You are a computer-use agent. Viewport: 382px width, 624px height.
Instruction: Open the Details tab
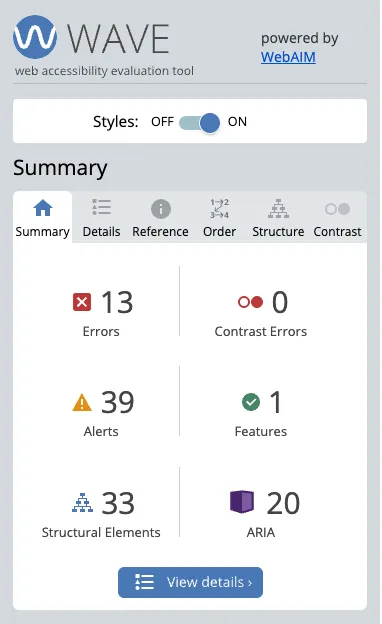click(x=101, y=217)
